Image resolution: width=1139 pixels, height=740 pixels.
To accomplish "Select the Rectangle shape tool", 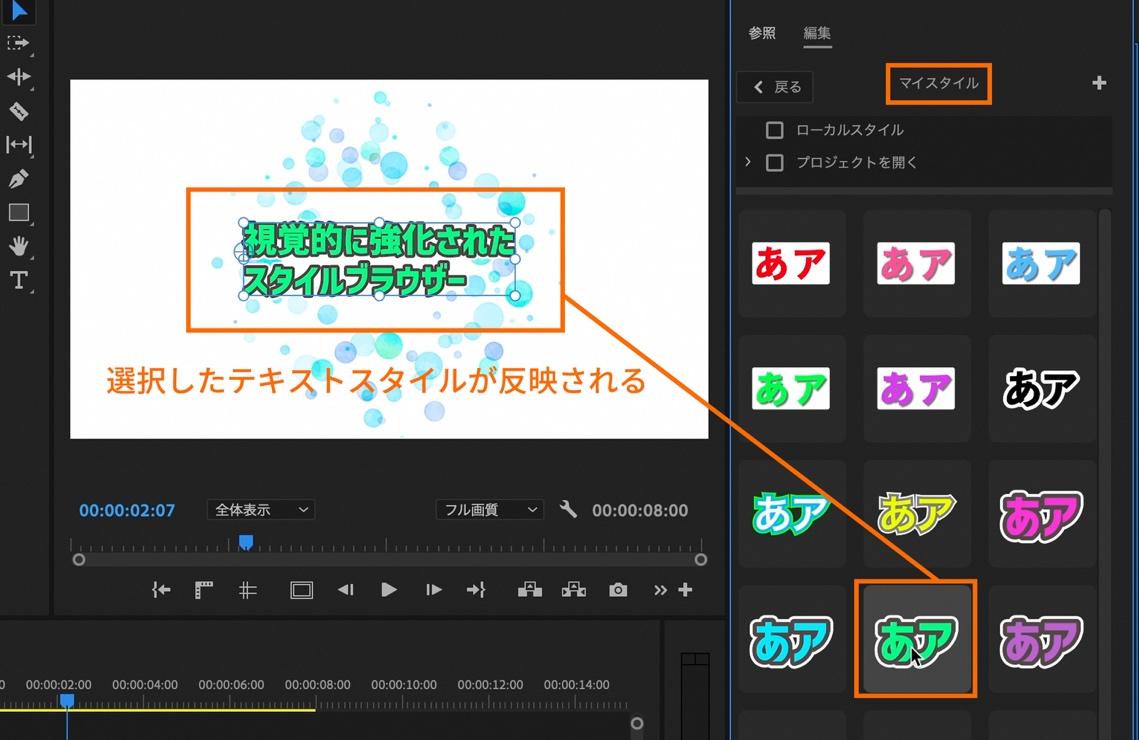I will click(18, 213).
